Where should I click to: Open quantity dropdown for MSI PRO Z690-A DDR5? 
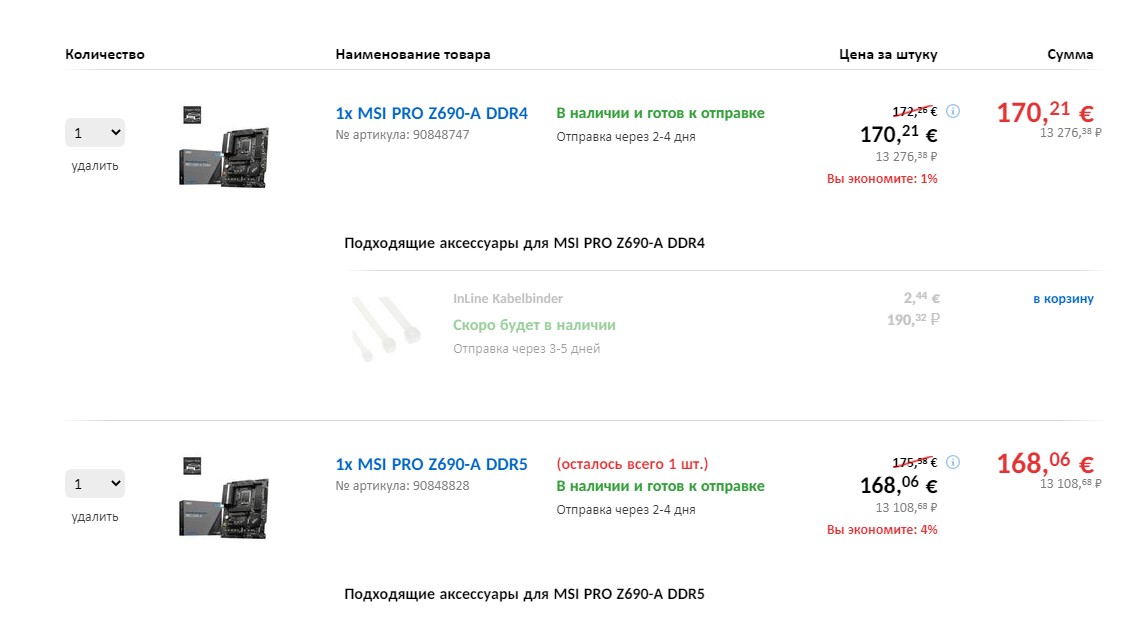point(95,483)
